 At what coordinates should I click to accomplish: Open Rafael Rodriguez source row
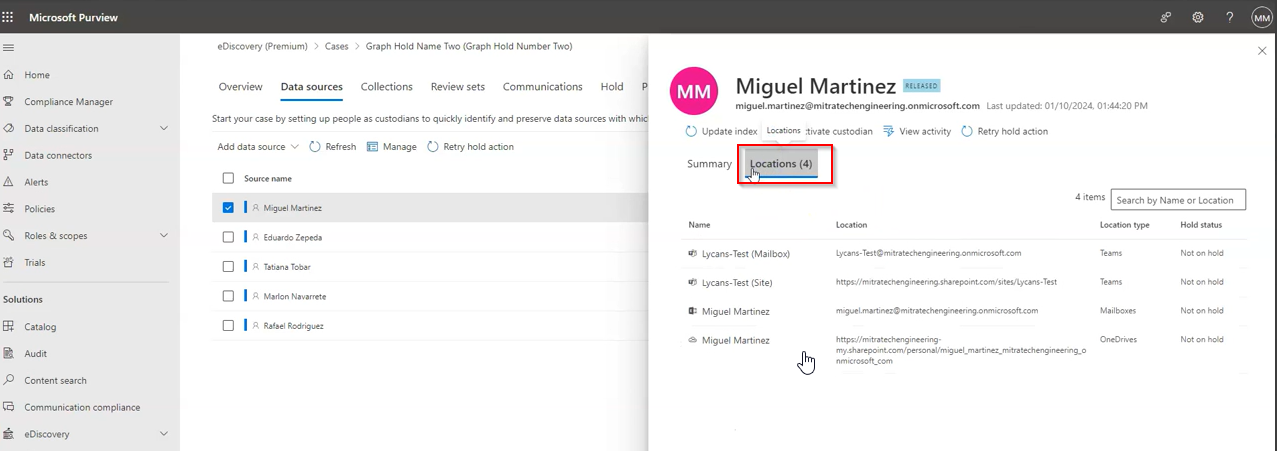tap(429, 326)
